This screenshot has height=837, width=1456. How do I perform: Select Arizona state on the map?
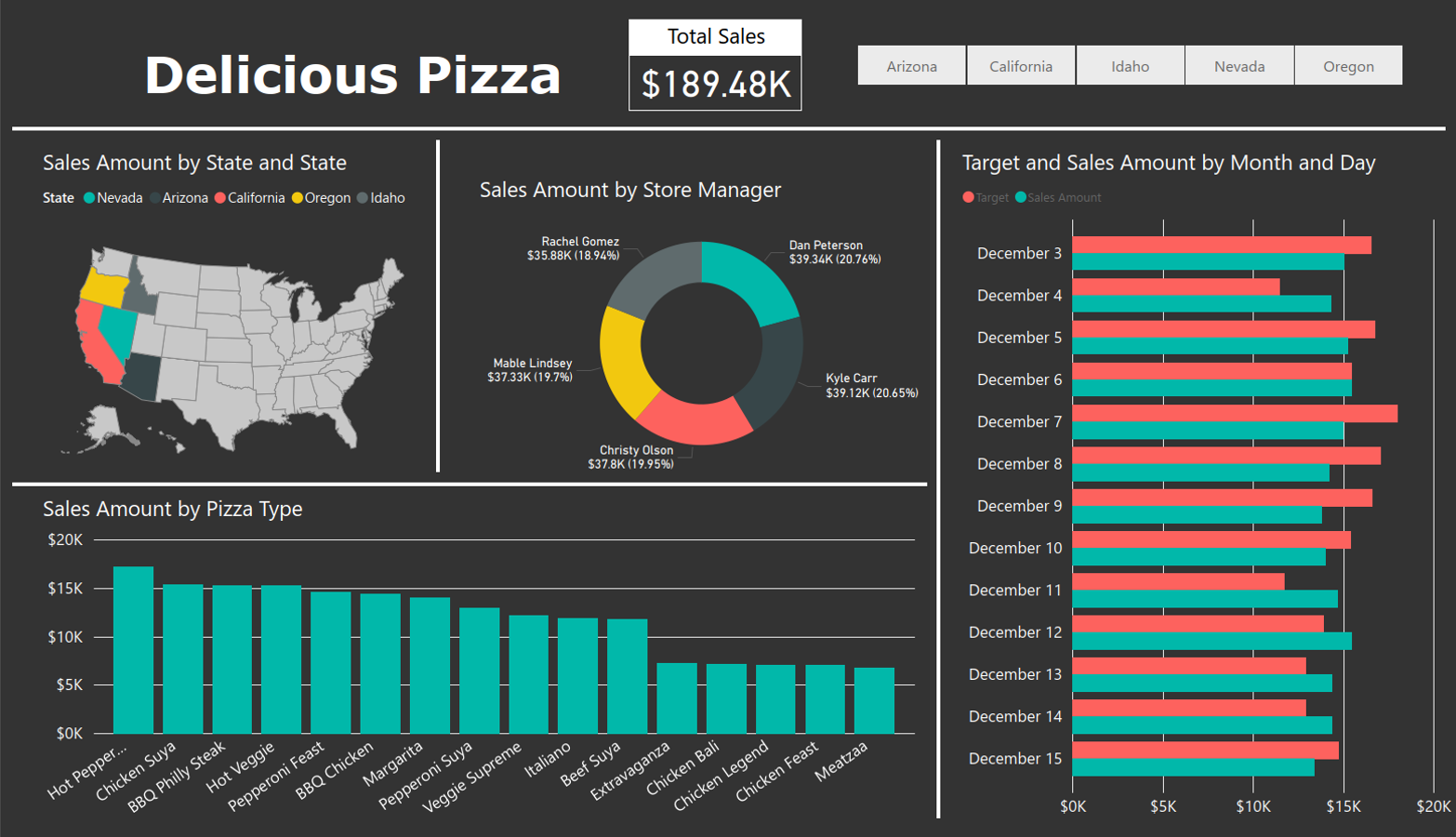click(x=142, y=376)
